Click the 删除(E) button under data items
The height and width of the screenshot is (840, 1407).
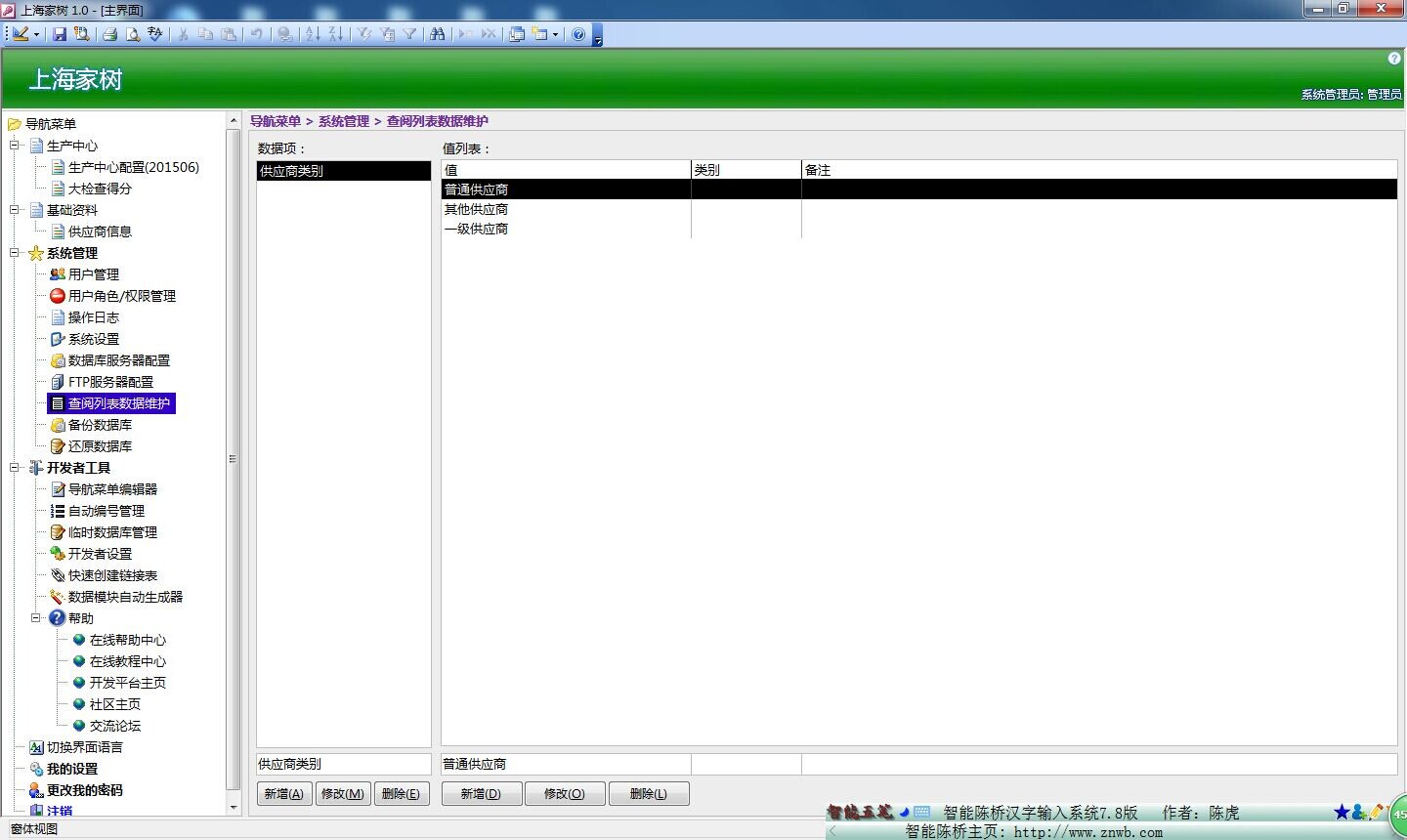tap(401, 794)
